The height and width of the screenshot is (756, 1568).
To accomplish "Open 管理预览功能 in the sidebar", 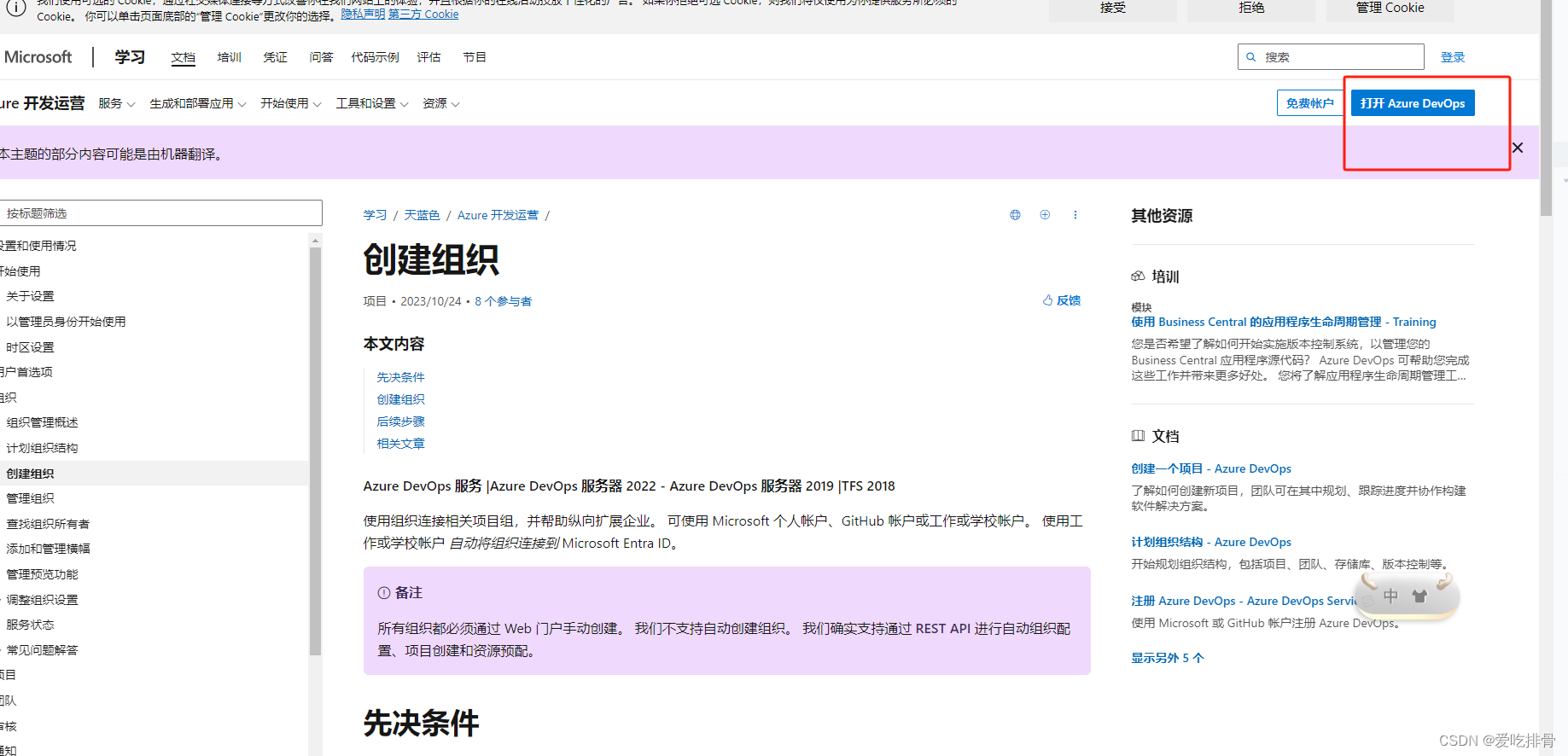I will (x=42, y=574).
